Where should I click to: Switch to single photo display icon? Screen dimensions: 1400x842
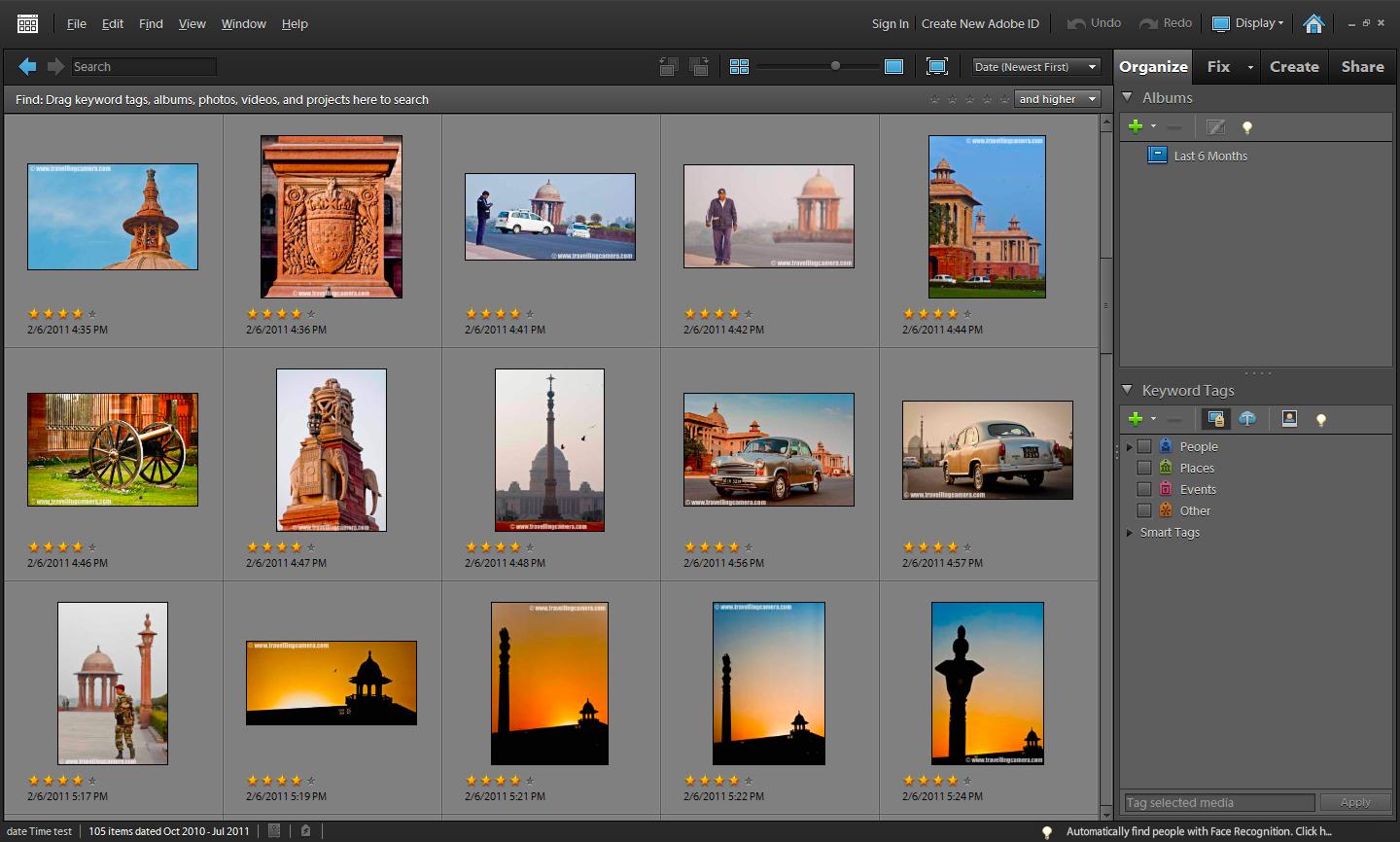[895, 66]
